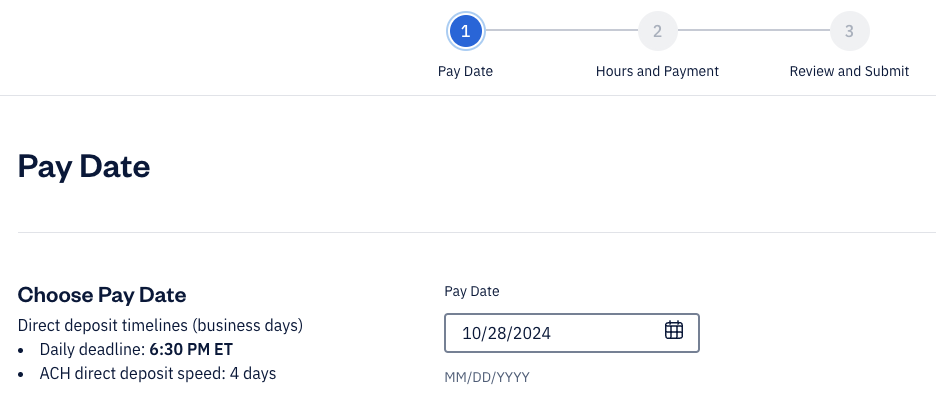Jump to Review and Submit step
The image size is (936, 419).
coord(849,71)
